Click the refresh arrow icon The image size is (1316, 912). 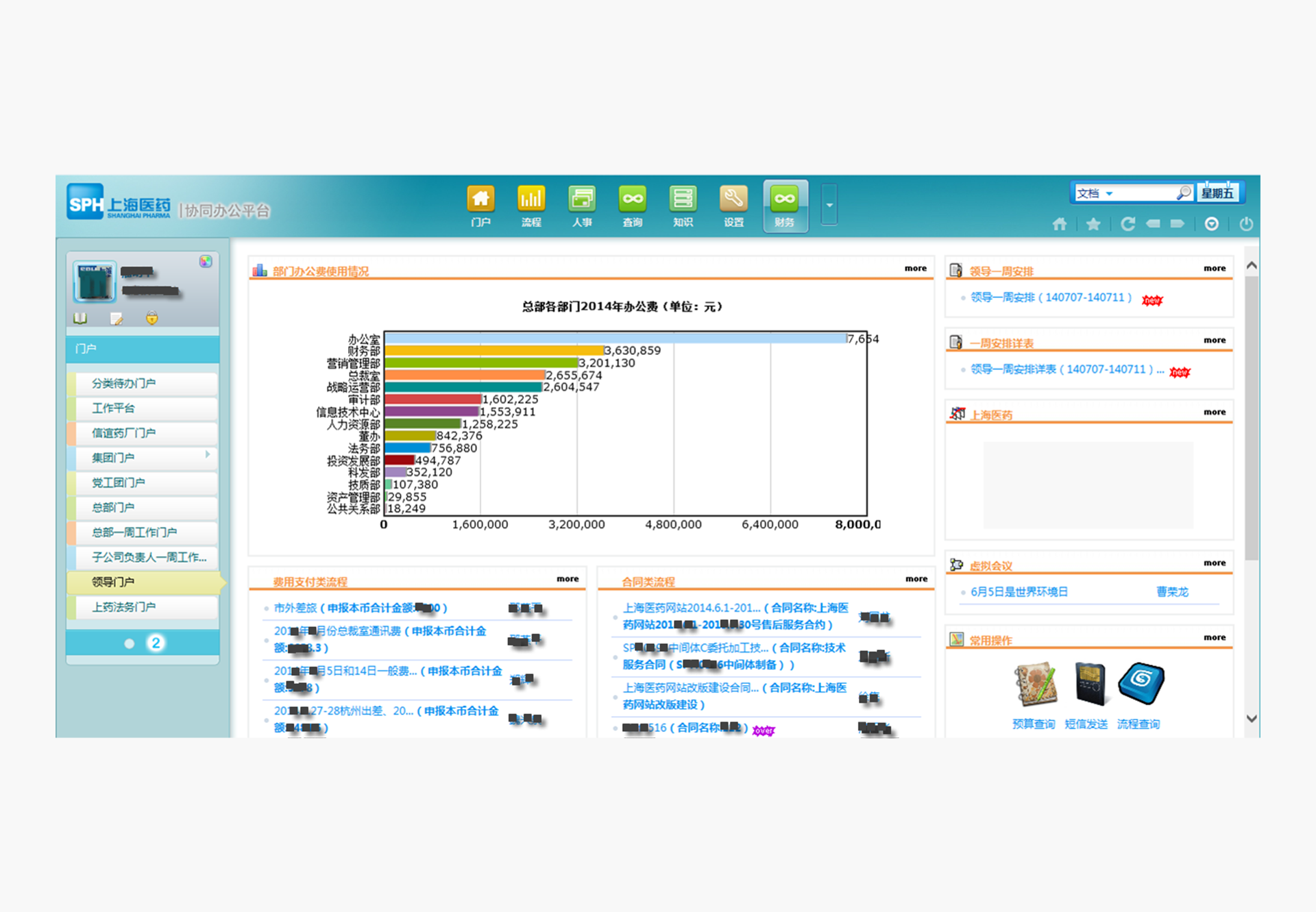(x=1128, y=224)
